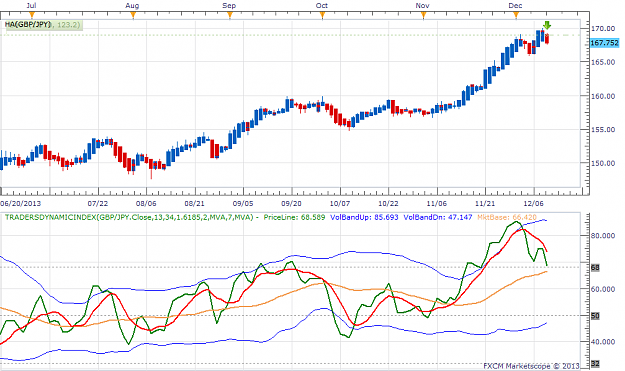625x371 pixels.
Task: Click the current price tag 167.752
Action: click(604, 43)
